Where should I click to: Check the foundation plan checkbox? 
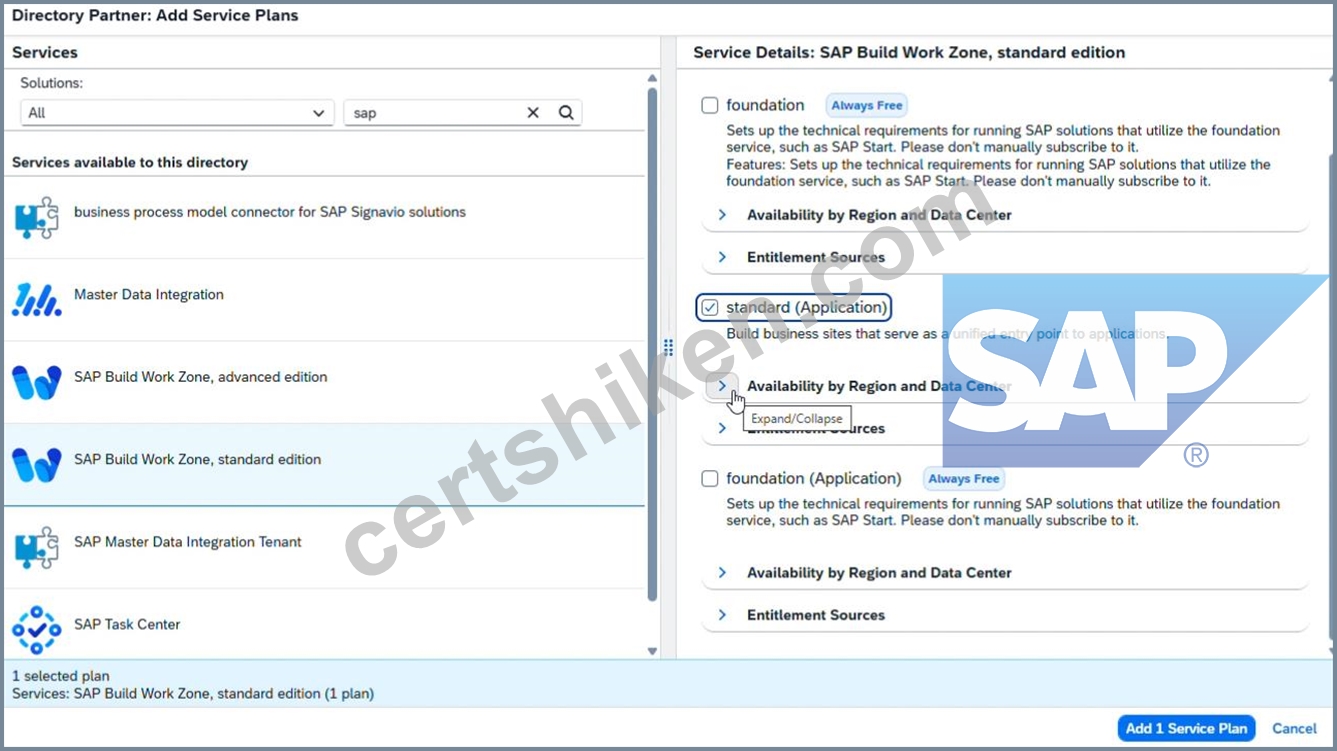pyautogui.click(x=710, y=105)
